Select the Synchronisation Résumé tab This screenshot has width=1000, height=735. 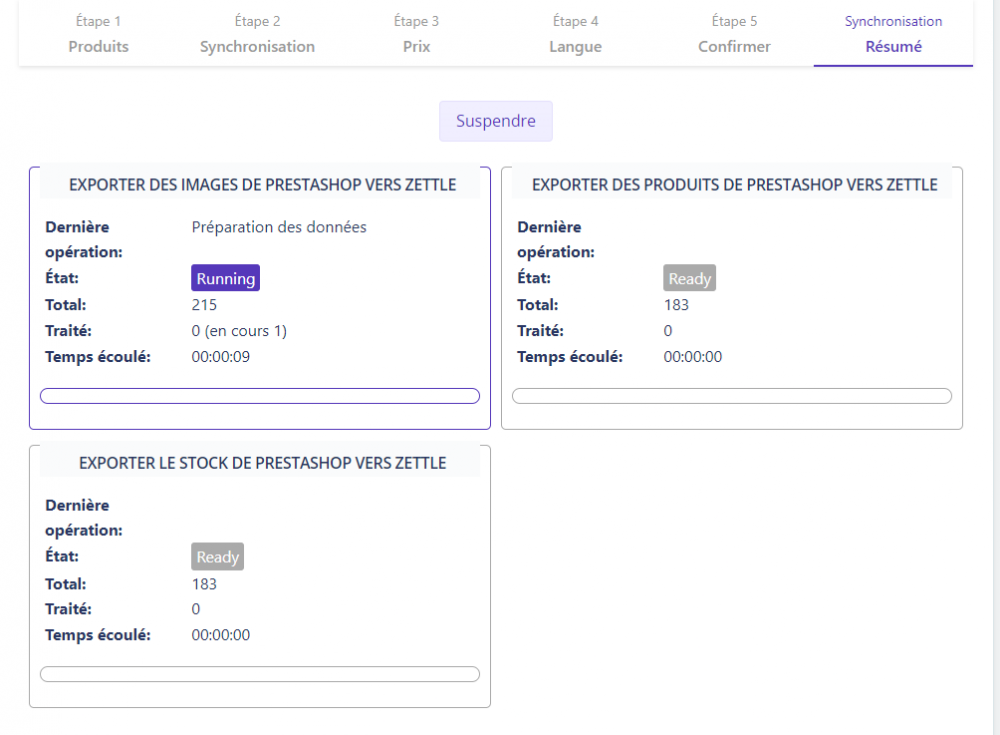pyautogui.click(x=893, y=34)
